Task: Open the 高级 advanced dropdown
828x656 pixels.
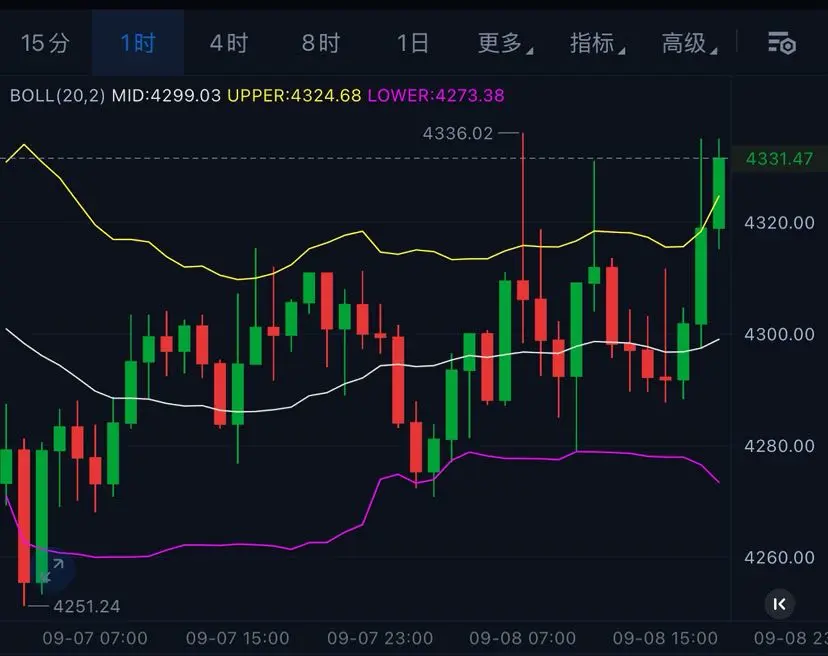Action: 689,43
